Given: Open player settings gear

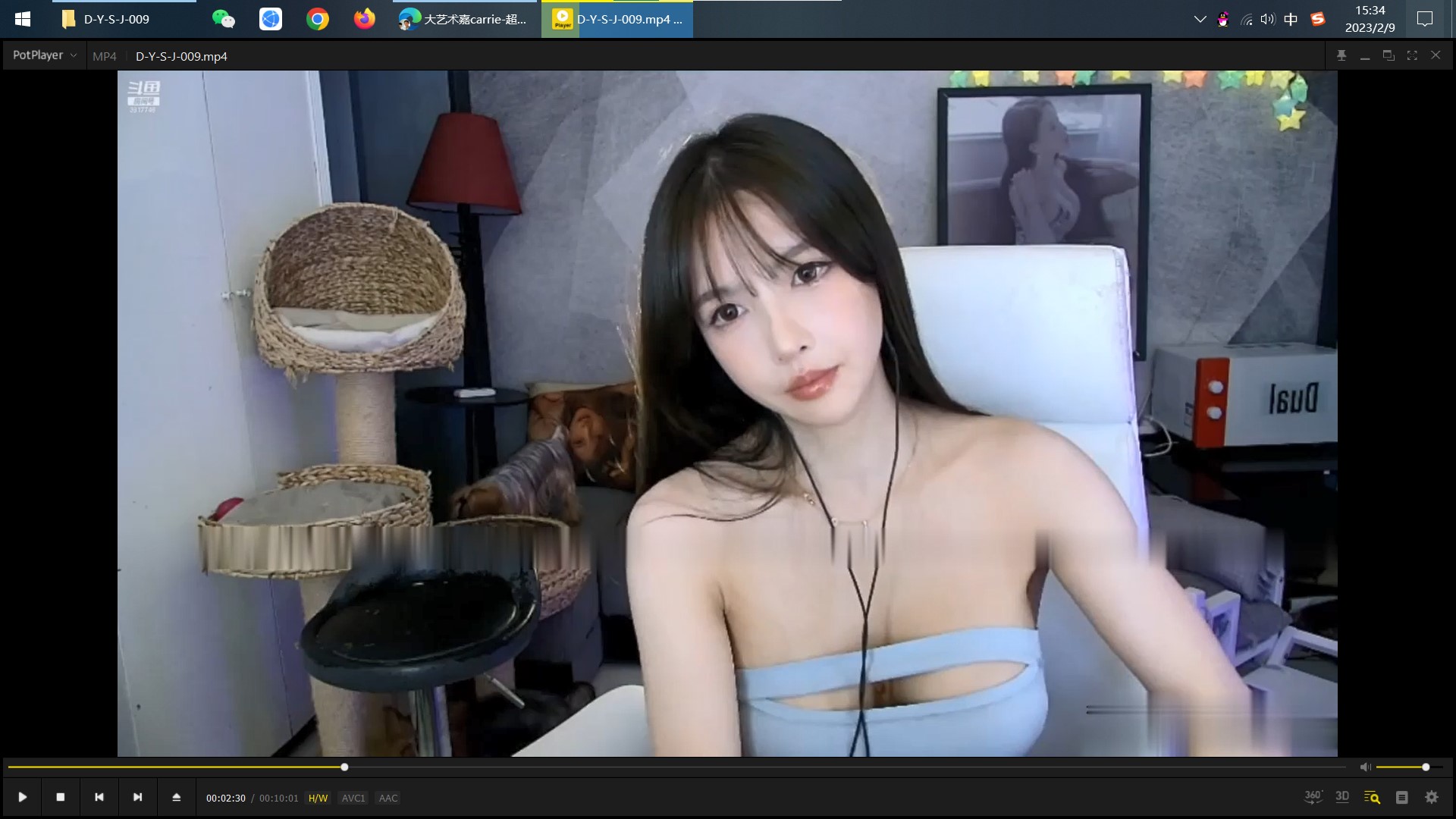Looking at the screenshot, I should click(x=1431, y=797).
